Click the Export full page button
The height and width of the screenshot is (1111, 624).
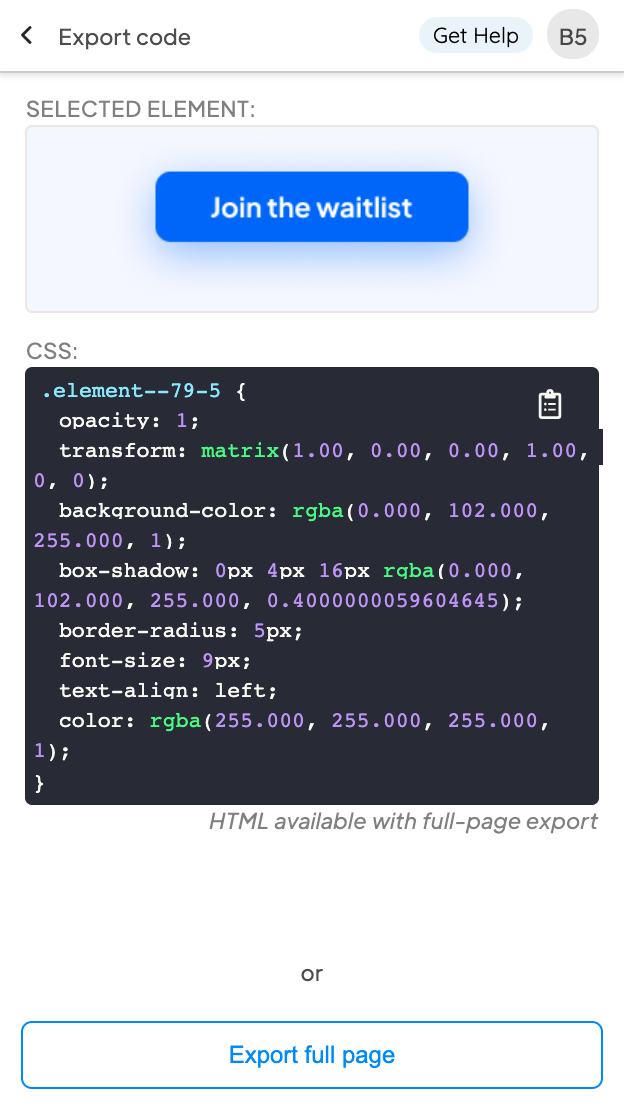coord(312,1055)
